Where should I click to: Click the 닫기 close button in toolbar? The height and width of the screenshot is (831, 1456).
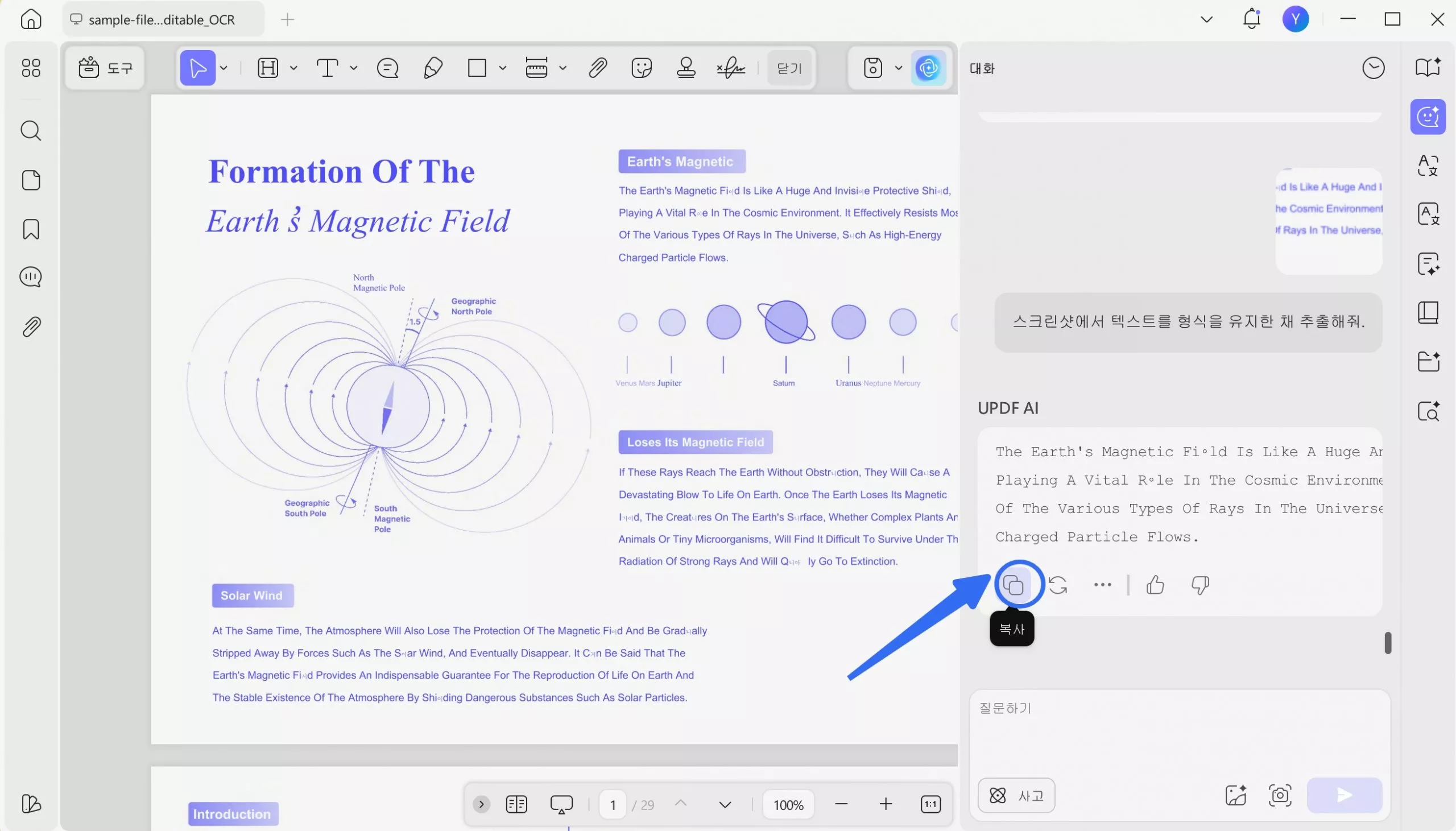(x=789, y=68)
